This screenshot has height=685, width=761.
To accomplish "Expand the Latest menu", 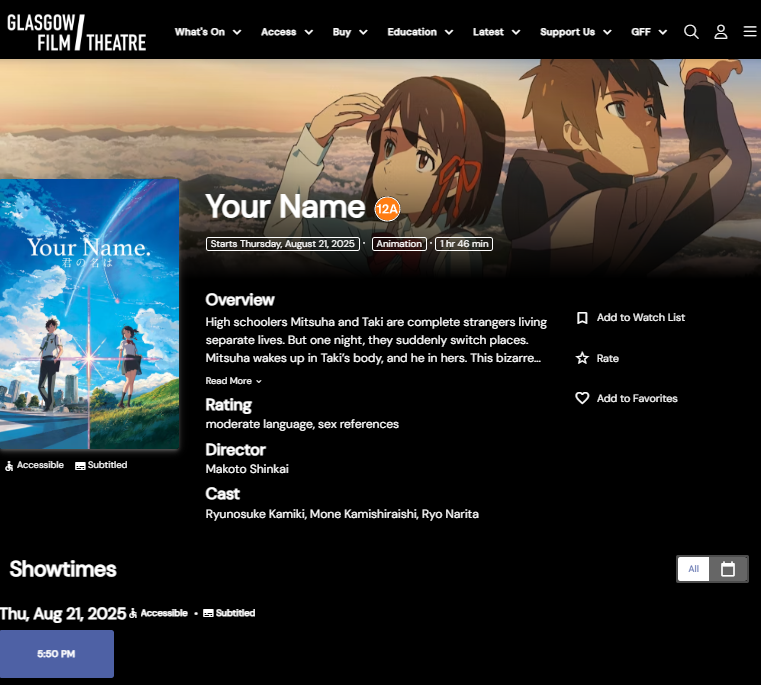I will coord(496,32).
